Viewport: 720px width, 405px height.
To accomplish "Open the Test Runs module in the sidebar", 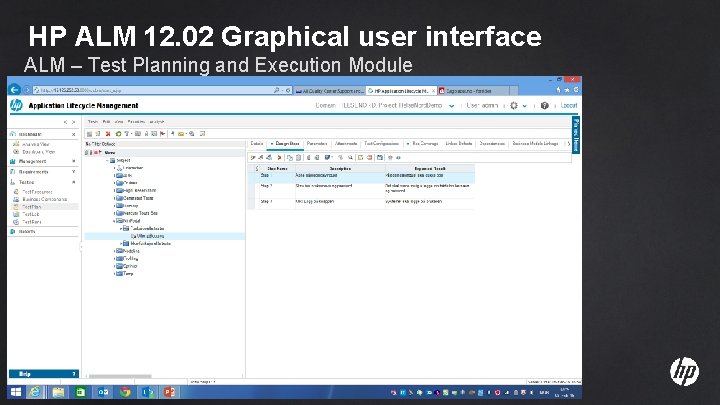I will (32, 222).
